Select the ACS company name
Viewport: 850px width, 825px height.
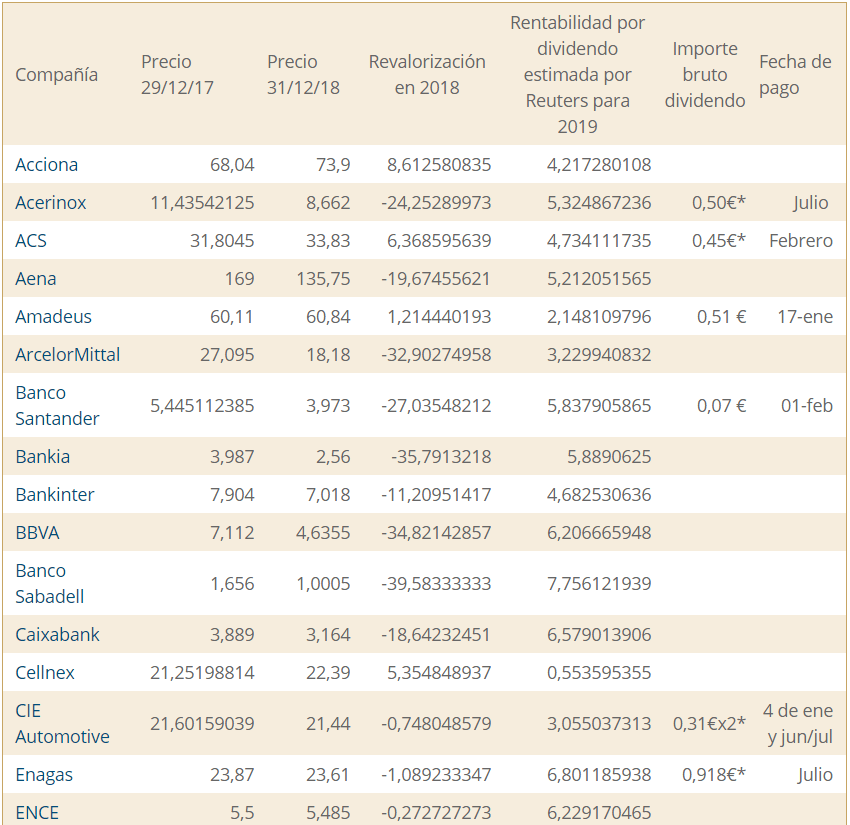pyautogui.click(x=31, y=241)
